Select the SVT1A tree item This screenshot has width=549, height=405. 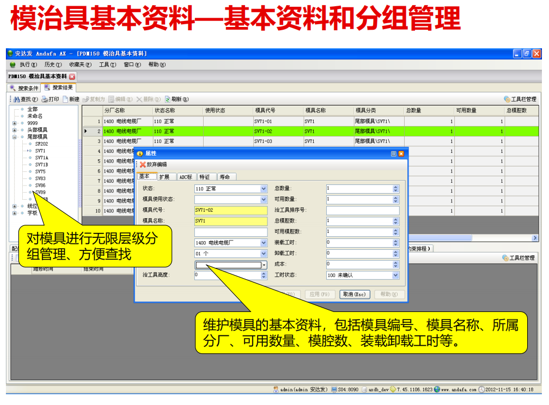click(x=42, y=158)
